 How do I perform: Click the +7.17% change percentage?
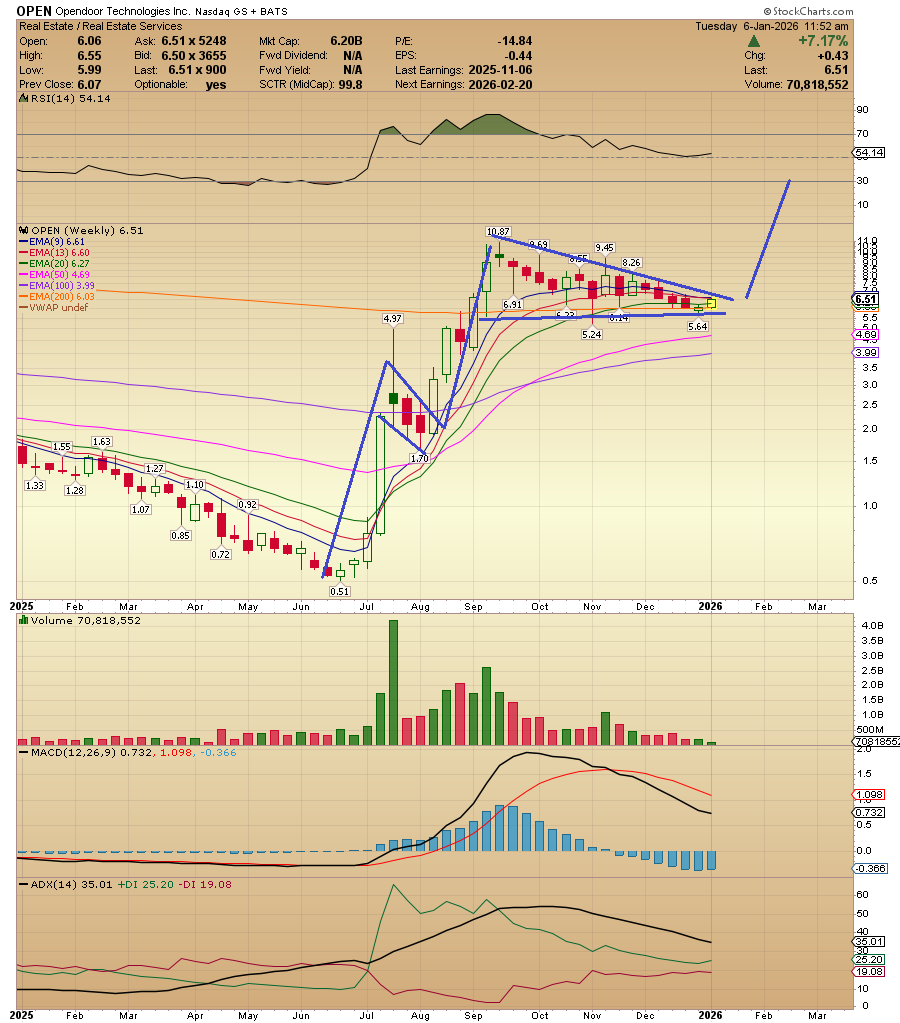(823, 41)
